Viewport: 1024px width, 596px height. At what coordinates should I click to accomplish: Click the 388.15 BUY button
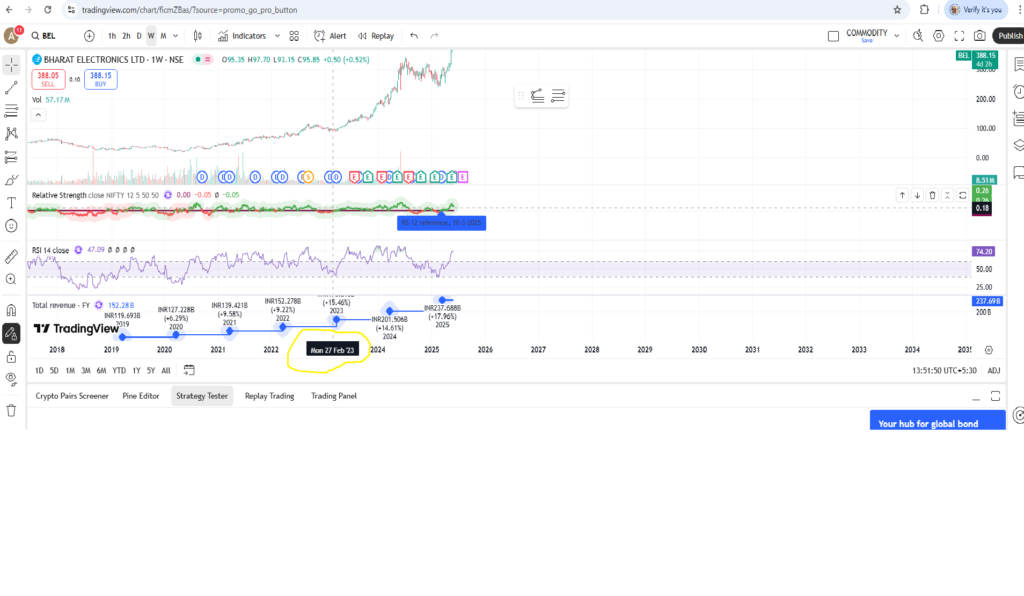click(x=101, y=79)
